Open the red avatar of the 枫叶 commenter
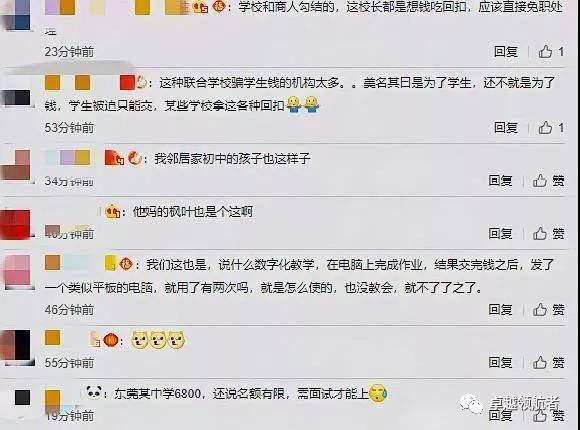Image resolution: width=580 pixels, height=430 pixels. coord(16,224)
